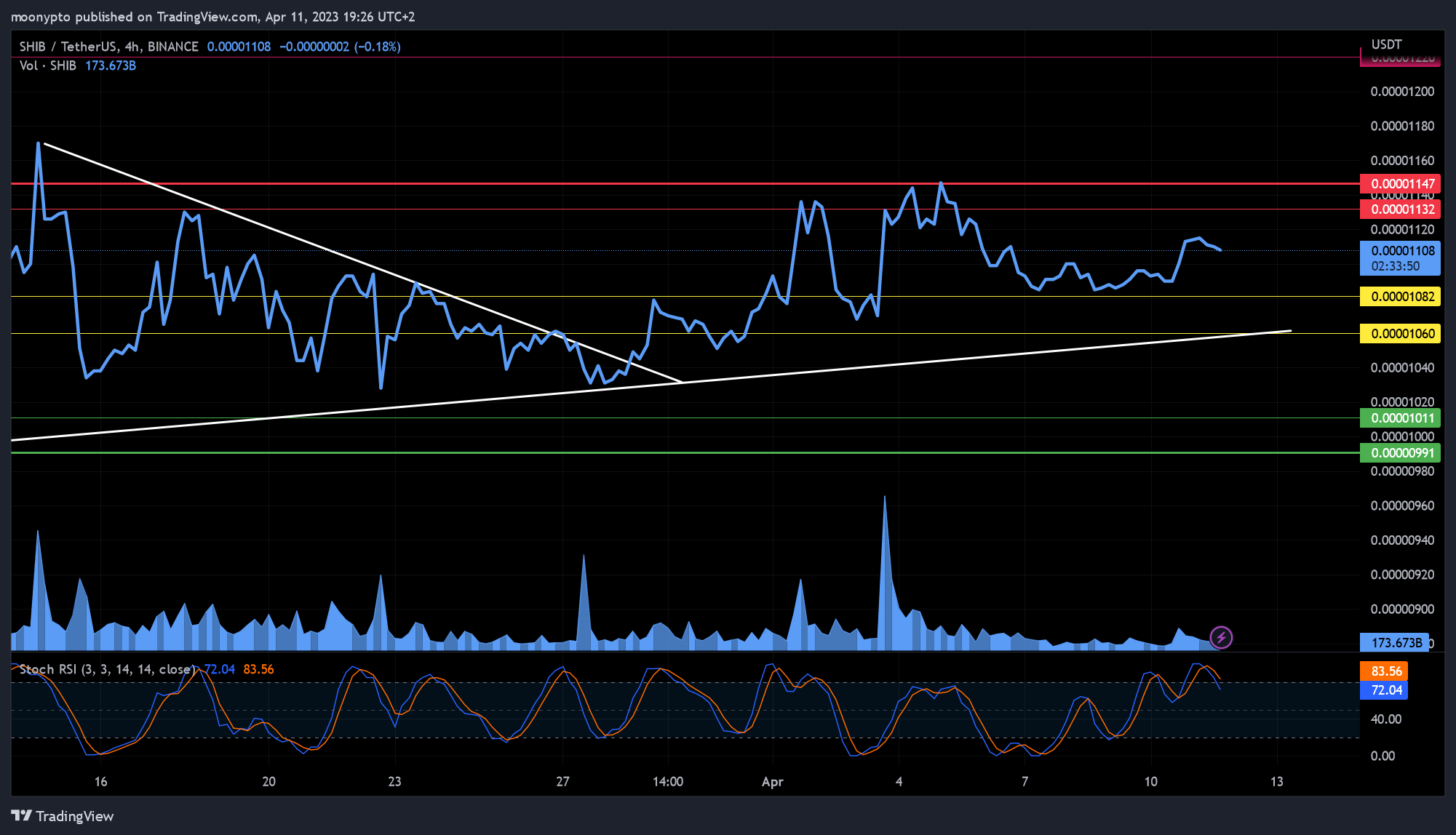Click the USDT currency label
This screenshot has width=1456, height=835.
[1386, 44]
